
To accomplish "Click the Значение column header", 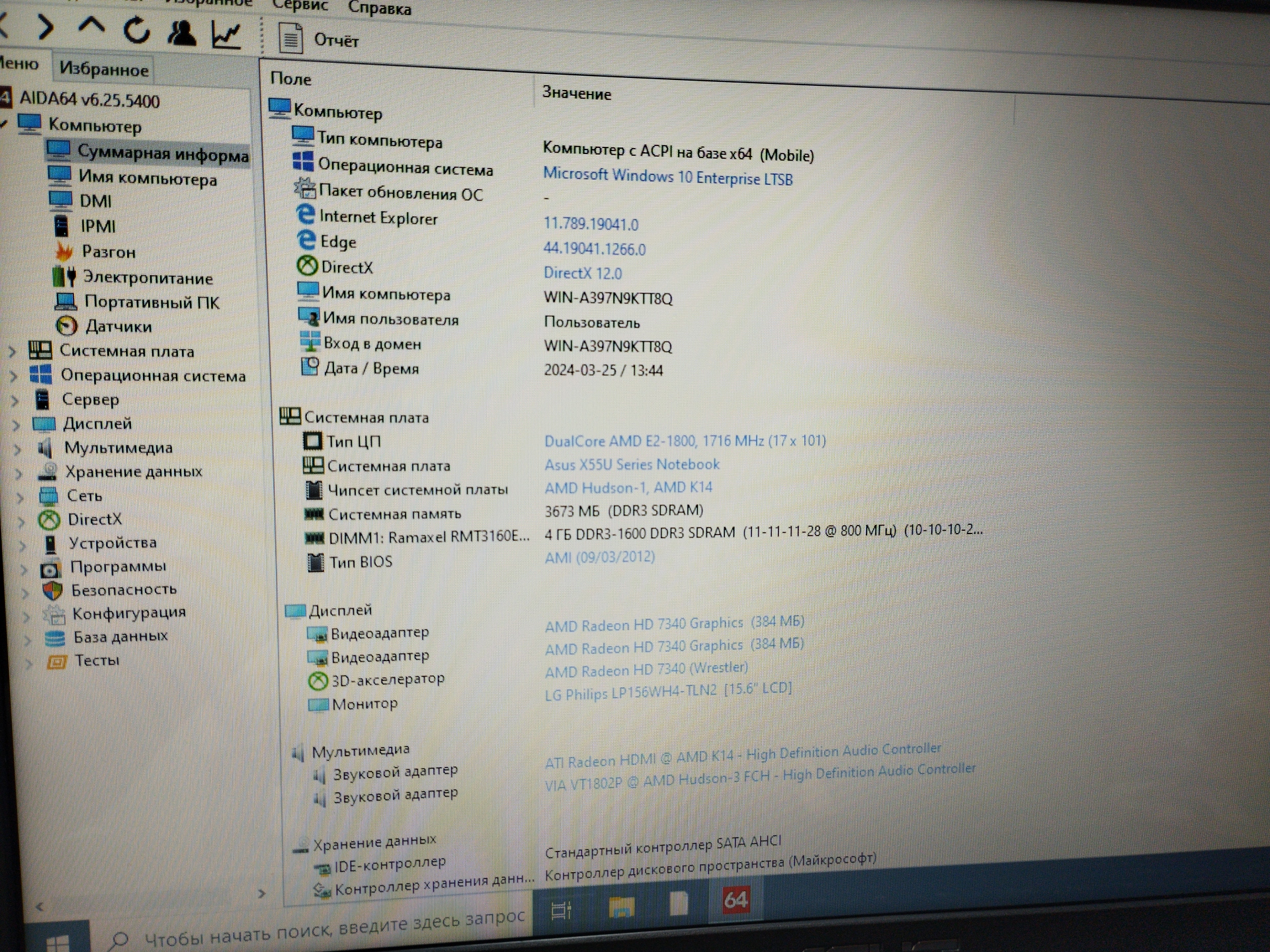I will 577,93.
